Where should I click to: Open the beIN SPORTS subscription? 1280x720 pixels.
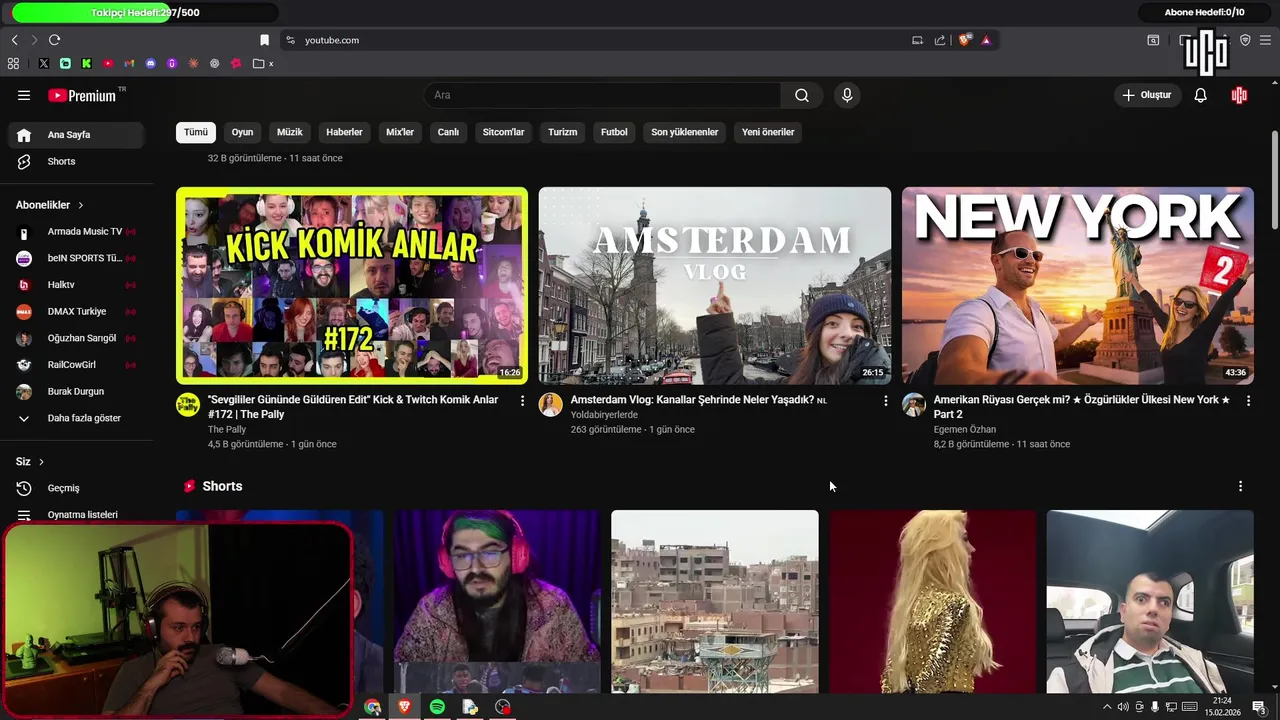coord(76,258)
